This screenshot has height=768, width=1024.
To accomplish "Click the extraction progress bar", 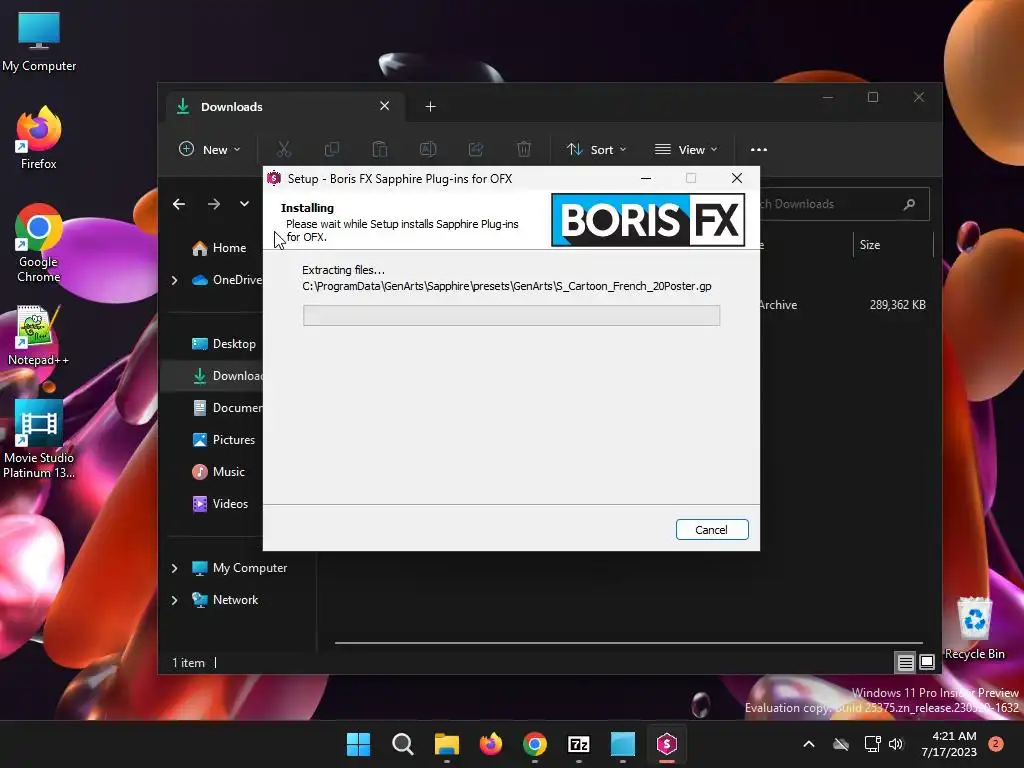I will click(511, 315).
